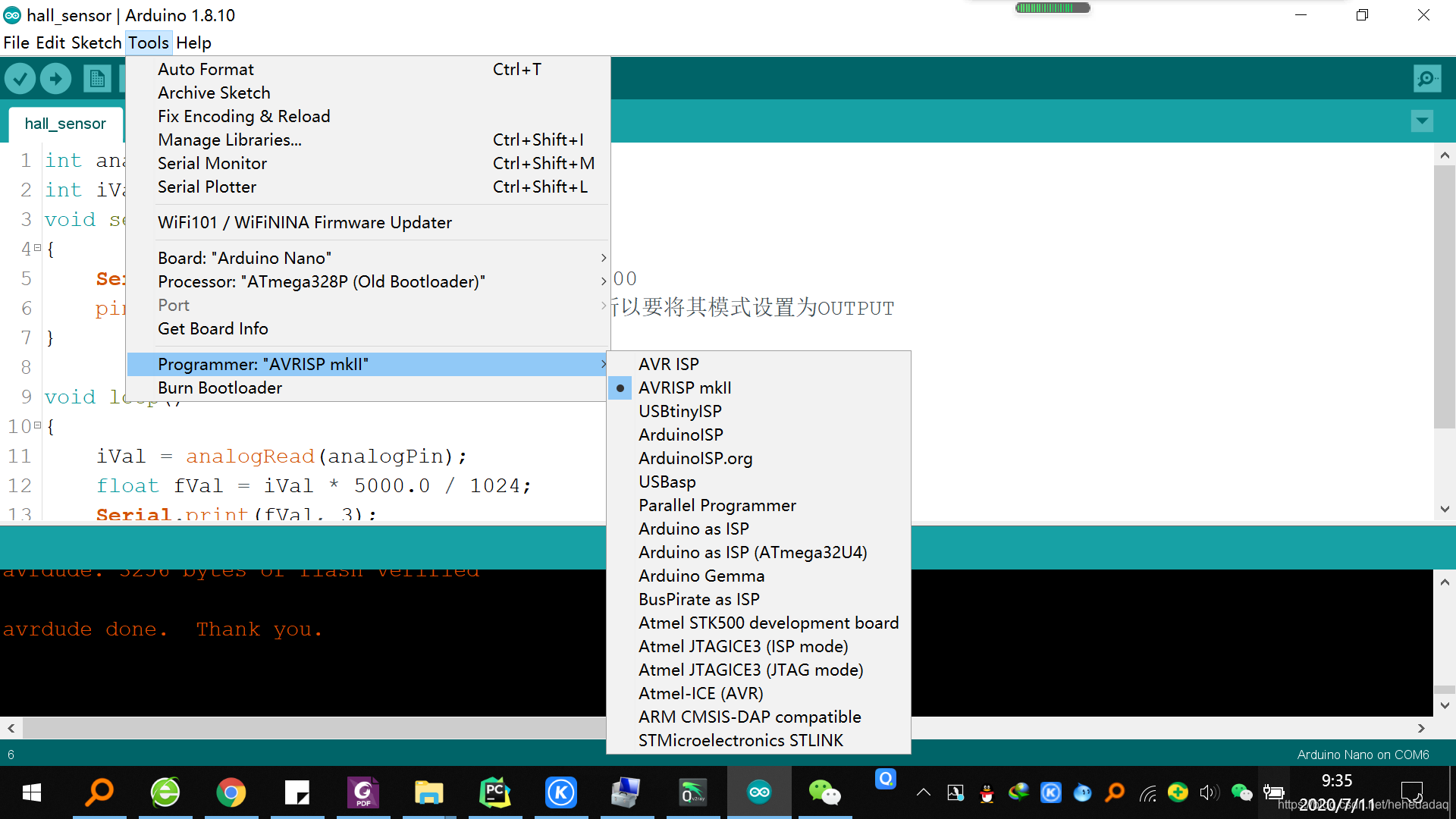
Task: Open the File menu
Action: (x=16, y=42)
